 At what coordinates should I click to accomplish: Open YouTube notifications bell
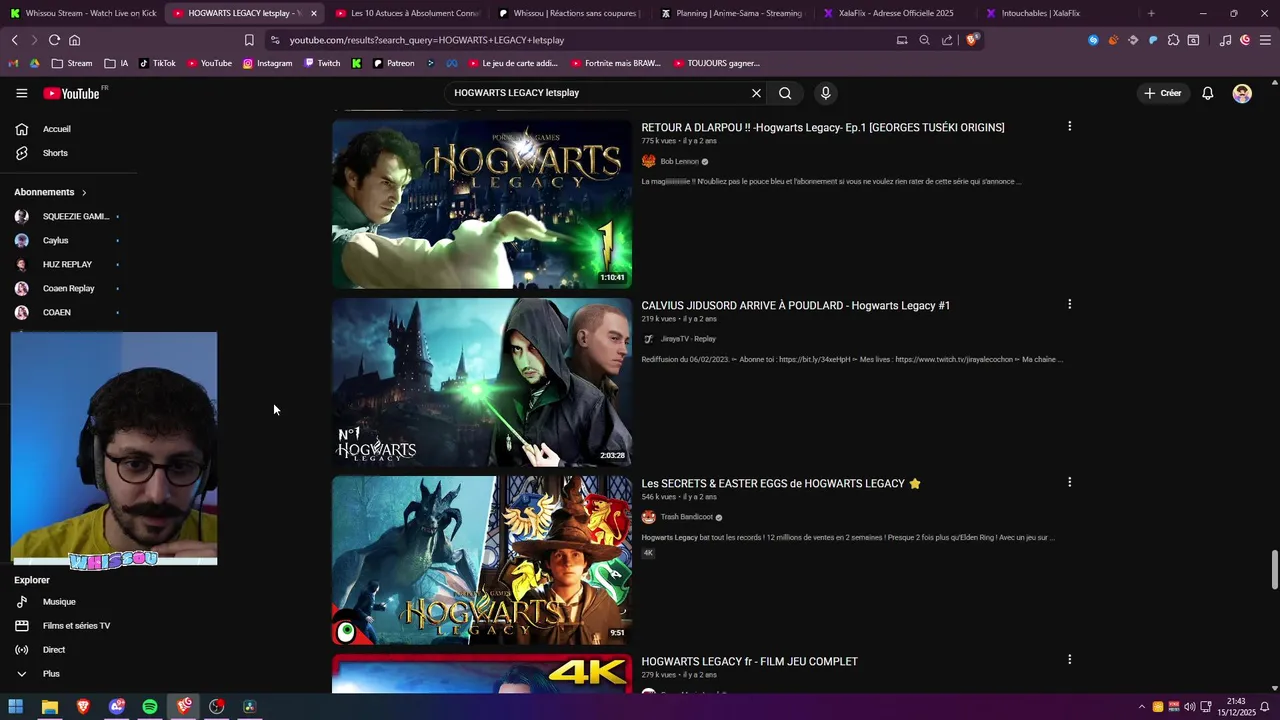pyautogui.click(x=1208, y=93)
